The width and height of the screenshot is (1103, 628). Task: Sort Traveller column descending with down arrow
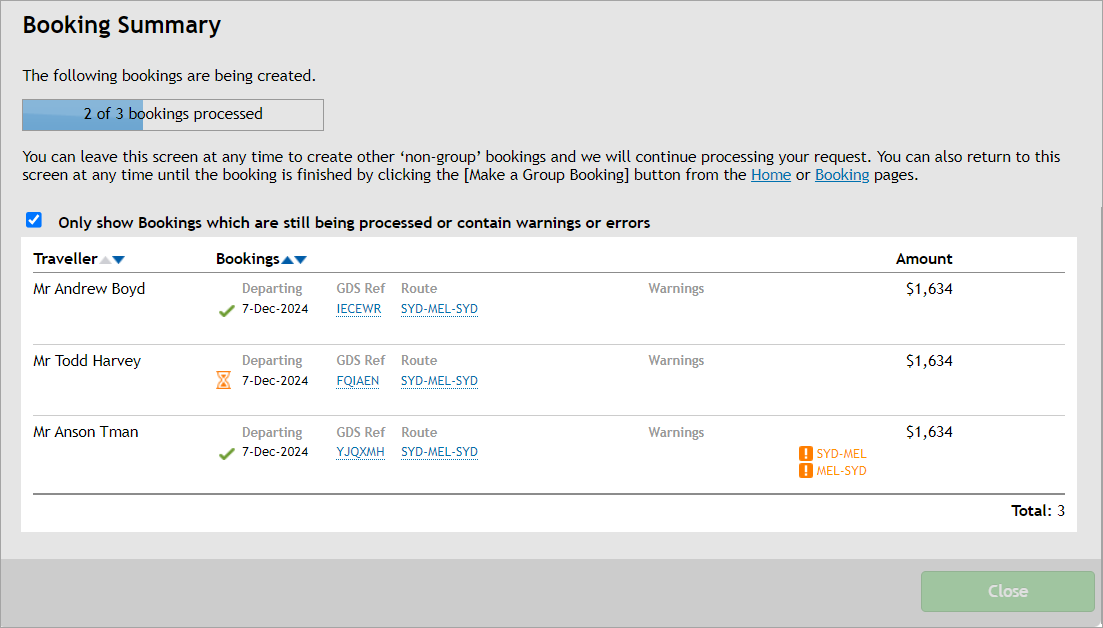pyautogui.click(x=119, y=260)
